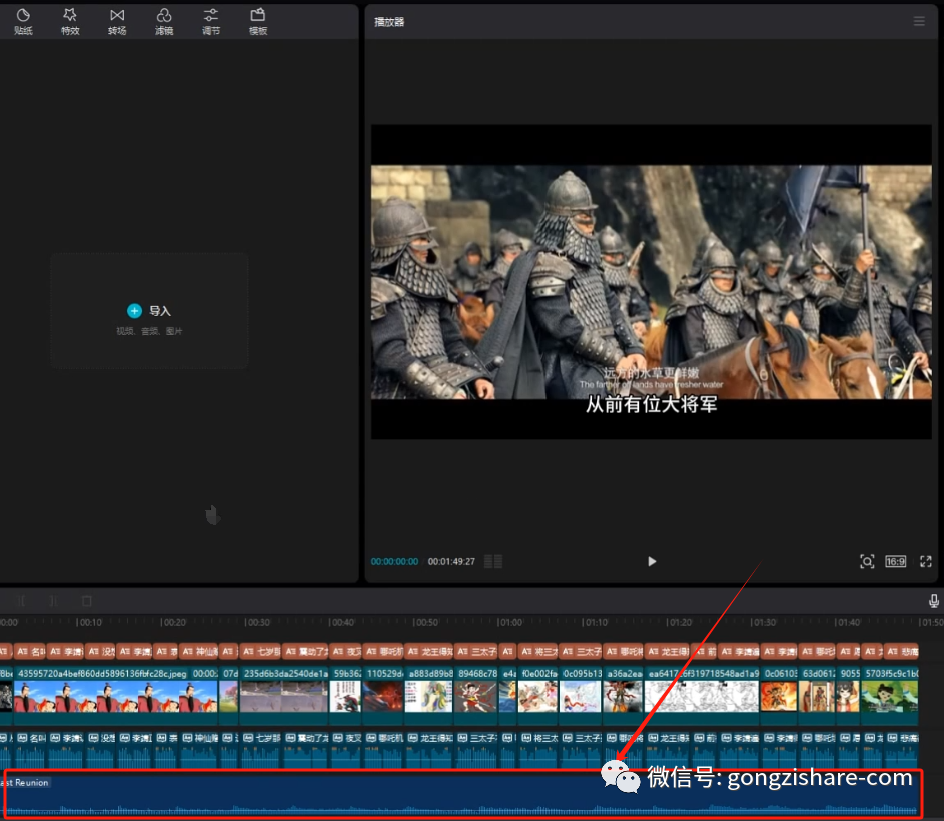Viewport: 944px width, 821px height.
Task: Click the 01:00 mark on timeline ruler
Action: click(511, 622)
